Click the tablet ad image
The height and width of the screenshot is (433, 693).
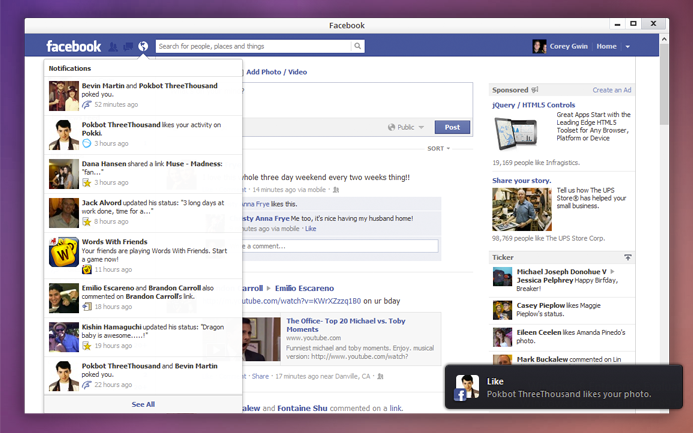(516, 133)
